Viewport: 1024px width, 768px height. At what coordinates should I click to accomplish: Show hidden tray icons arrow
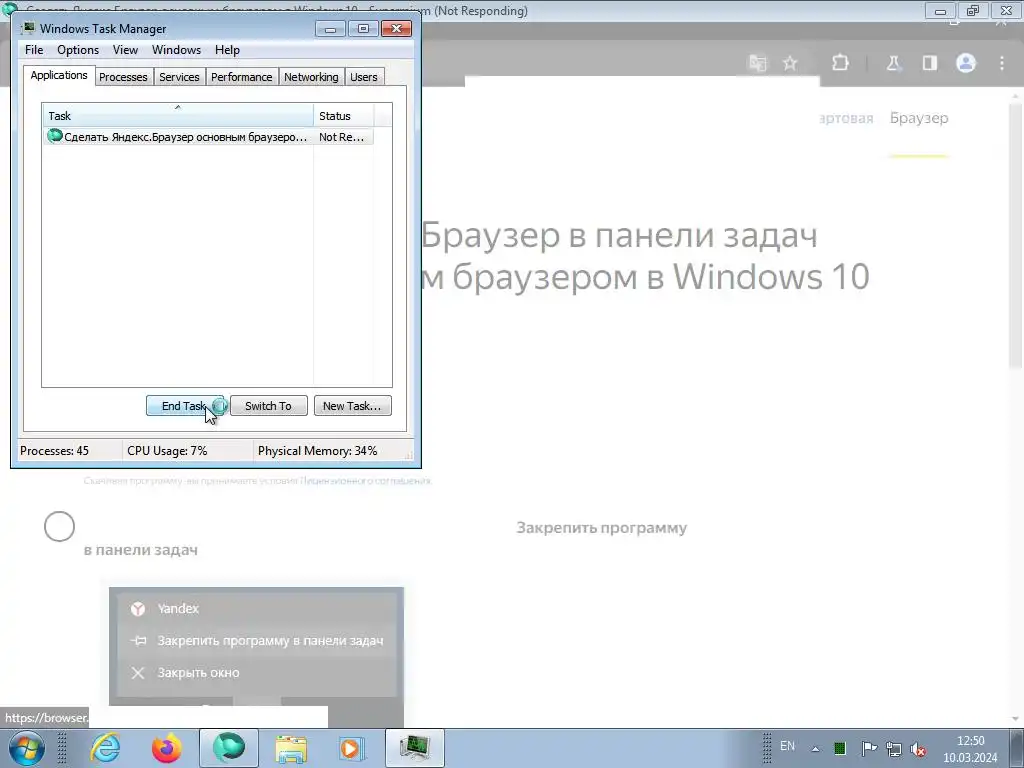point(815,748)
